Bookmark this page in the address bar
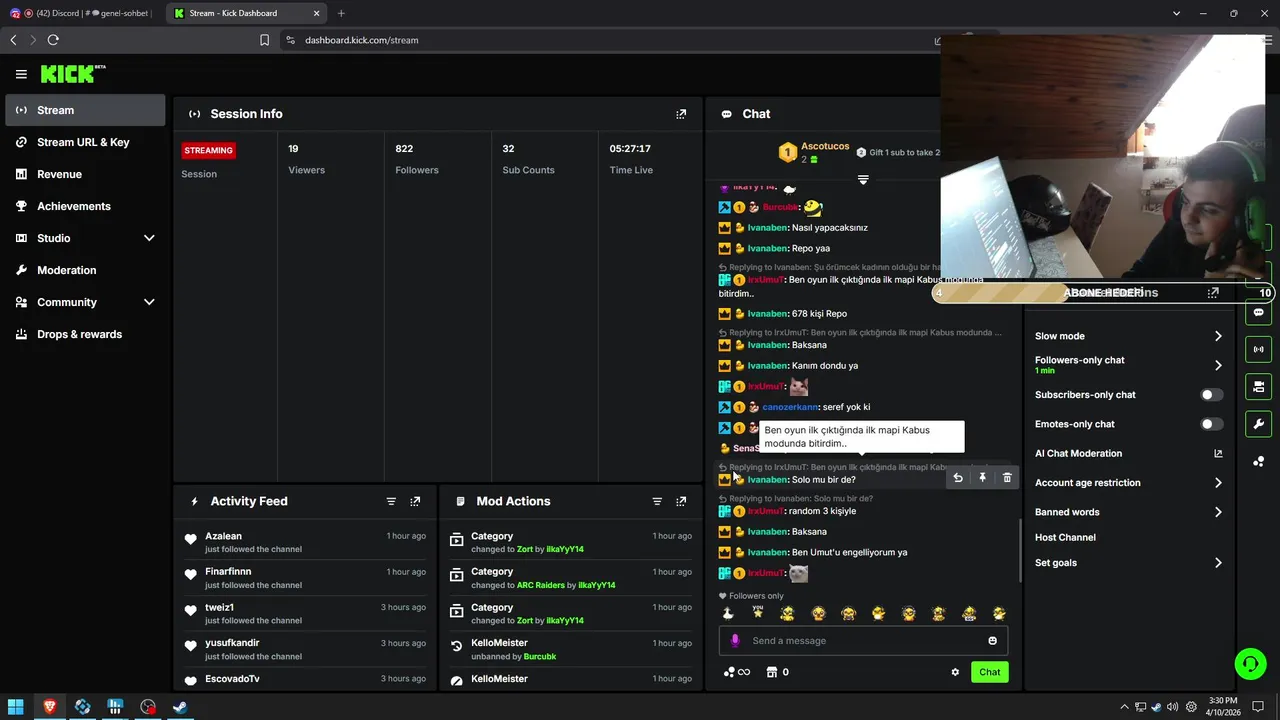1280x720 pixels. pyautogui.click(x=264, y=40)
